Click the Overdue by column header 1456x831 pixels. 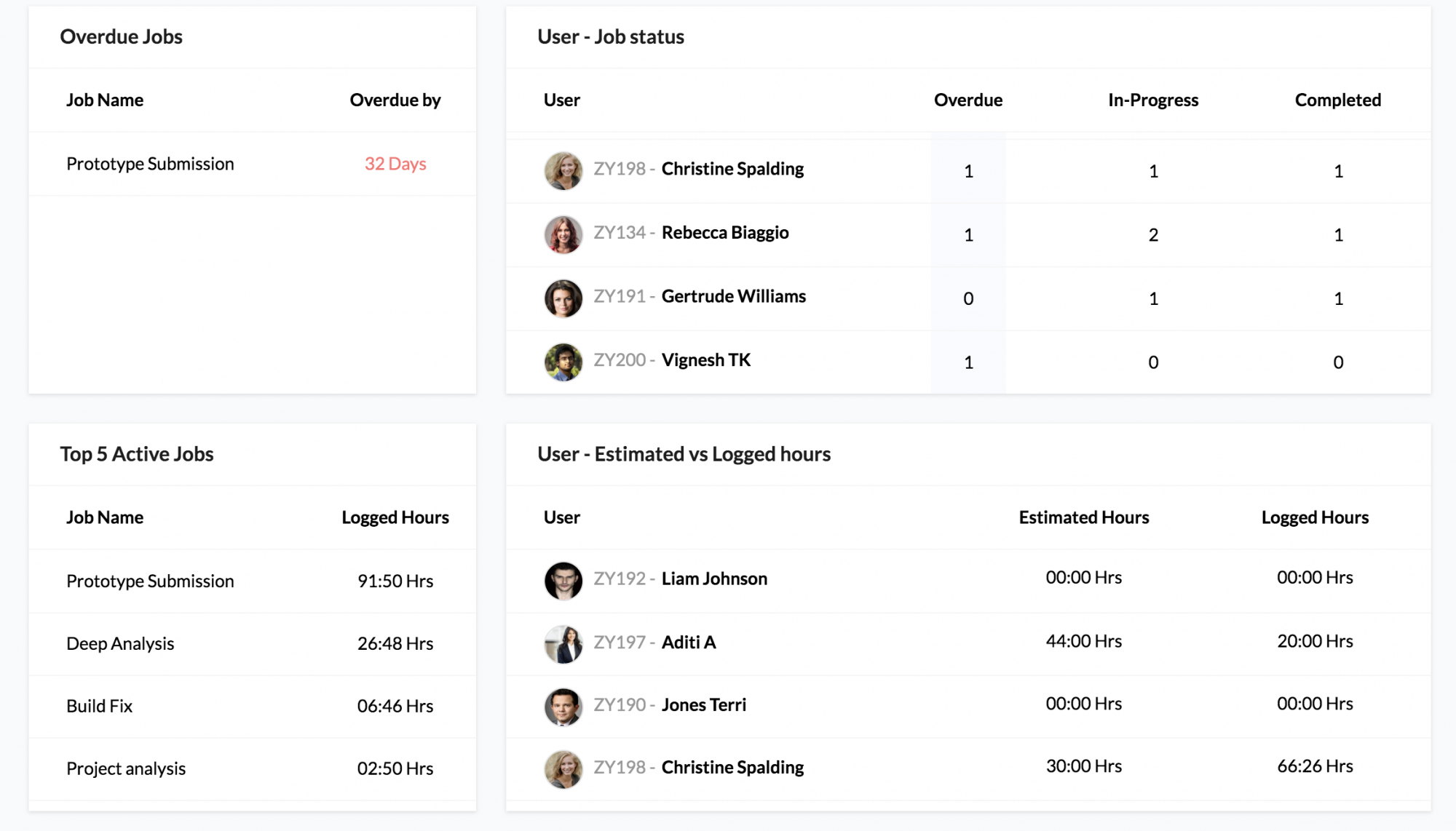[x=395, y=100]
